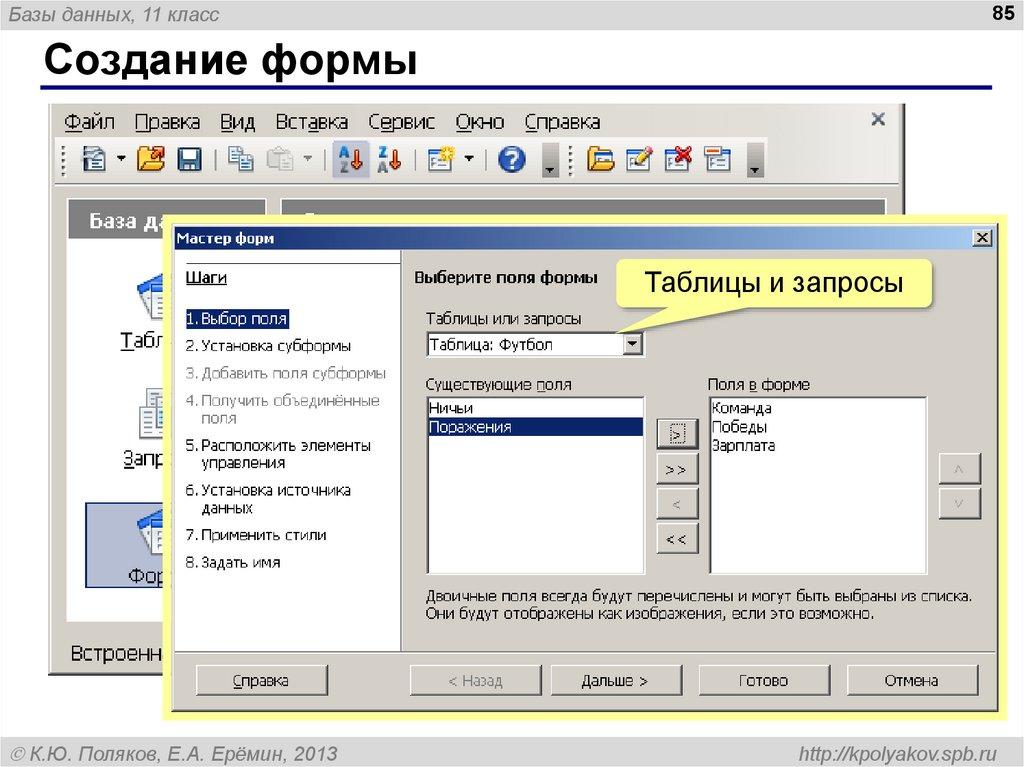The height and width of the screenshot is (767, 1024).
Task: Open the Help icon with question mark
Action: (510, 158)
